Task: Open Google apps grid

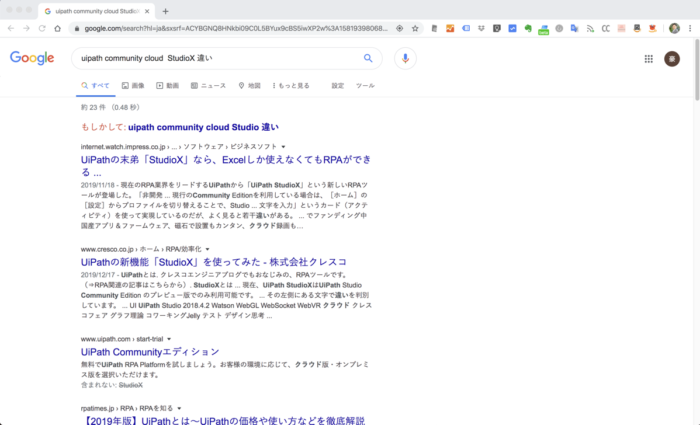Action: [x=649, y=59]
